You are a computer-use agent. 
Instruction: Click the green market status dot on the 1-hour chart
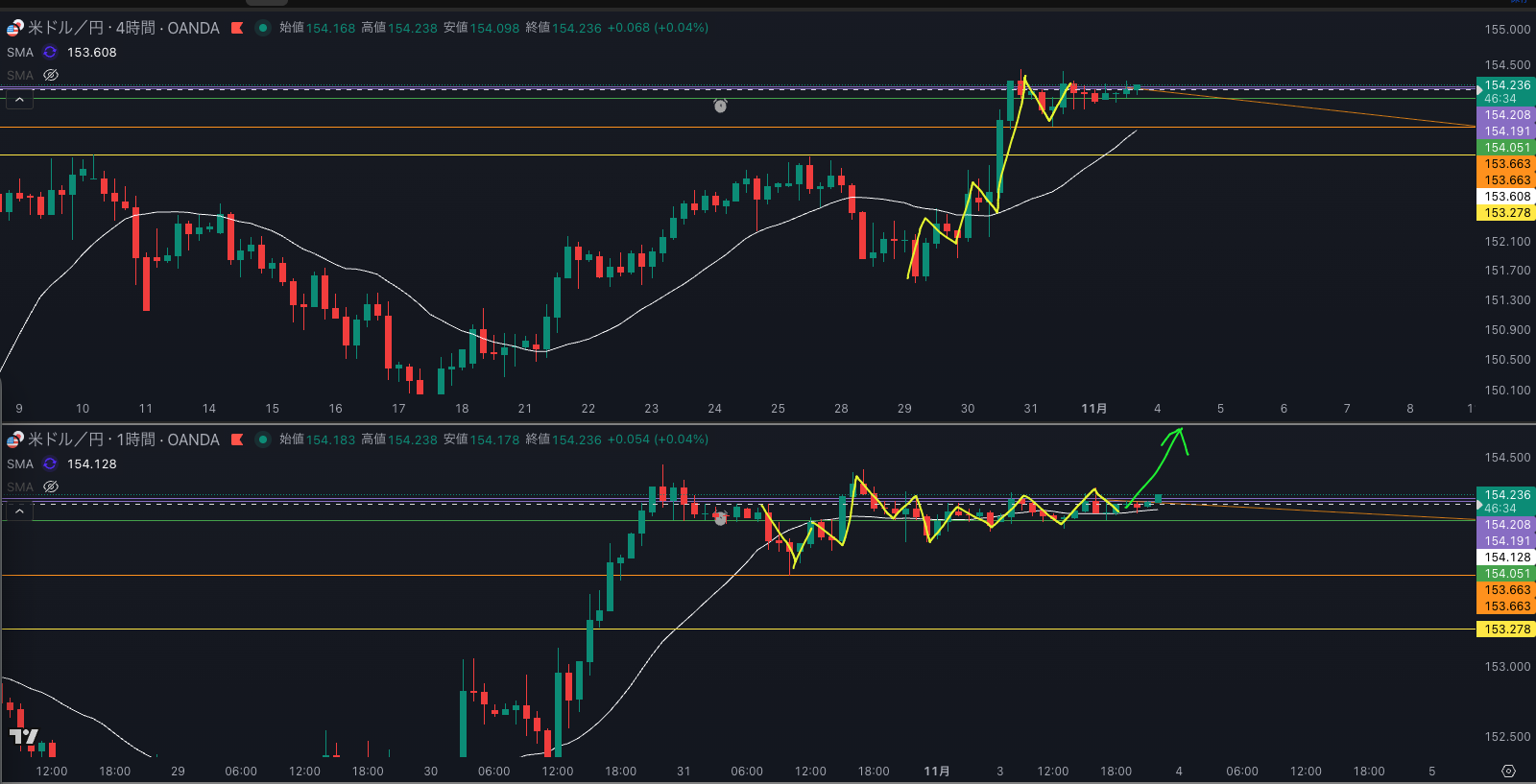click(x=262, y=440)
